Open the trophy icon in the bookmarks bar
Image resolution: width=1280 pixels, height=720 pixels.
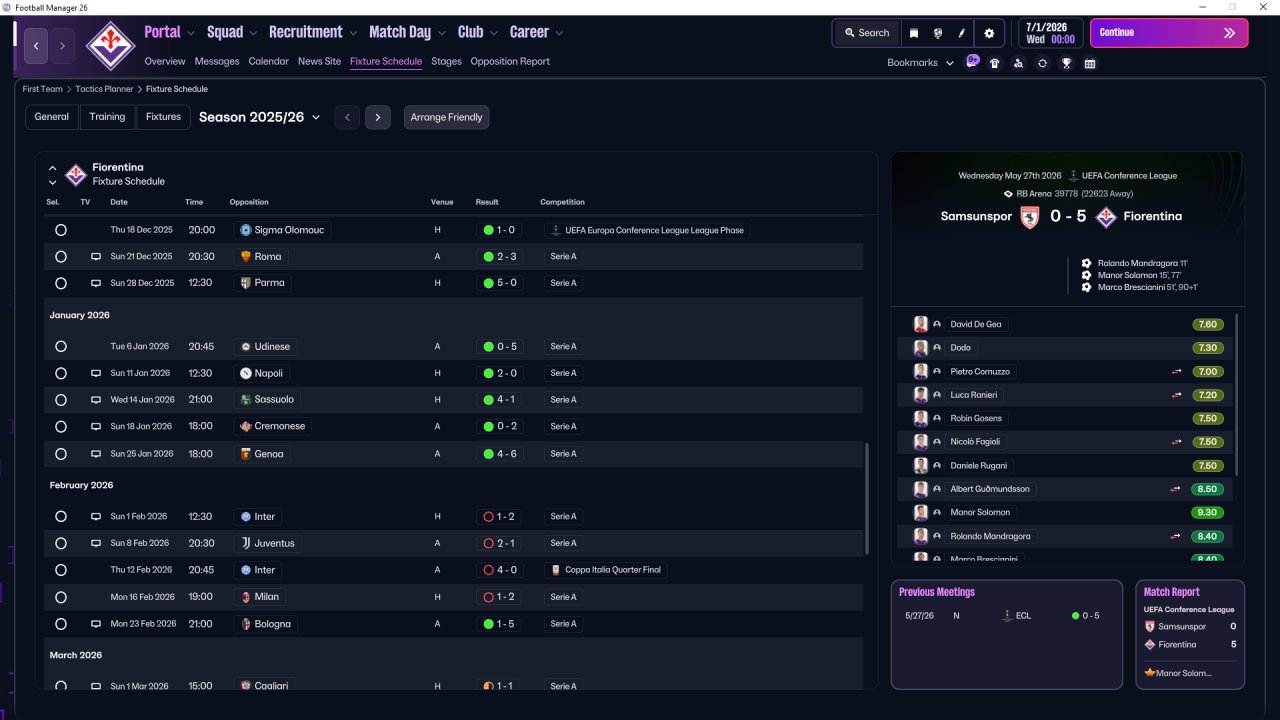(1066, 63)
